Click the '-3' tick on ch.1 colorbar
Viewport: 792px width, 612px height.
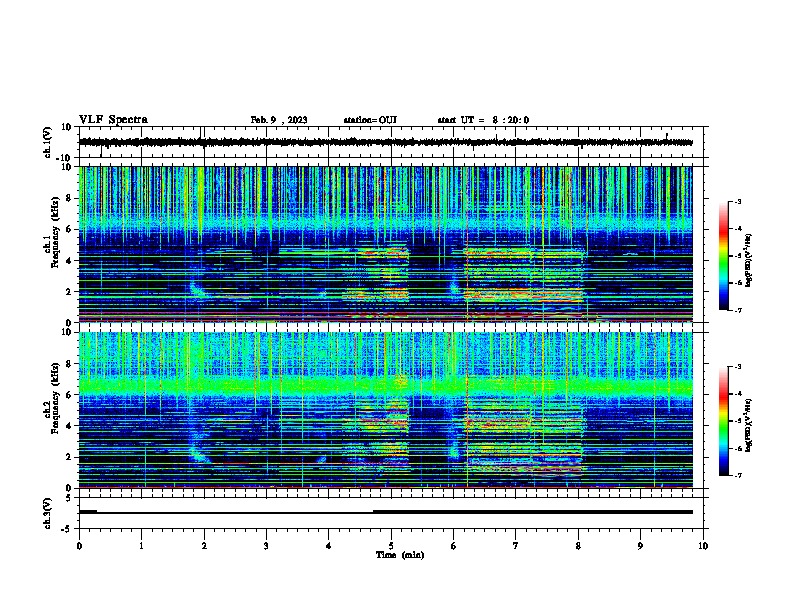tap(738, 201)
